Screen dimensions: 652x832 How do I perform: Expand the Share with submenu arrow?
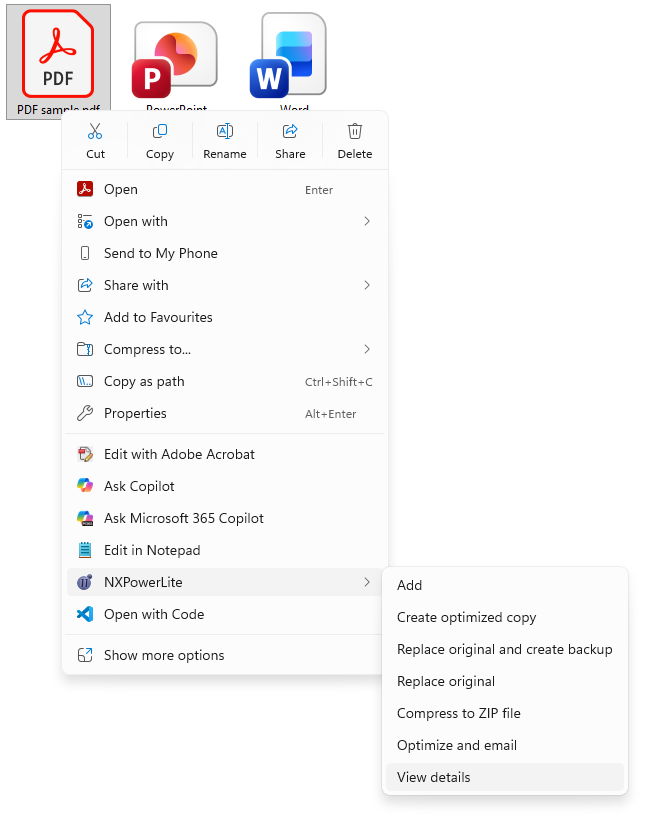[367, 285]
